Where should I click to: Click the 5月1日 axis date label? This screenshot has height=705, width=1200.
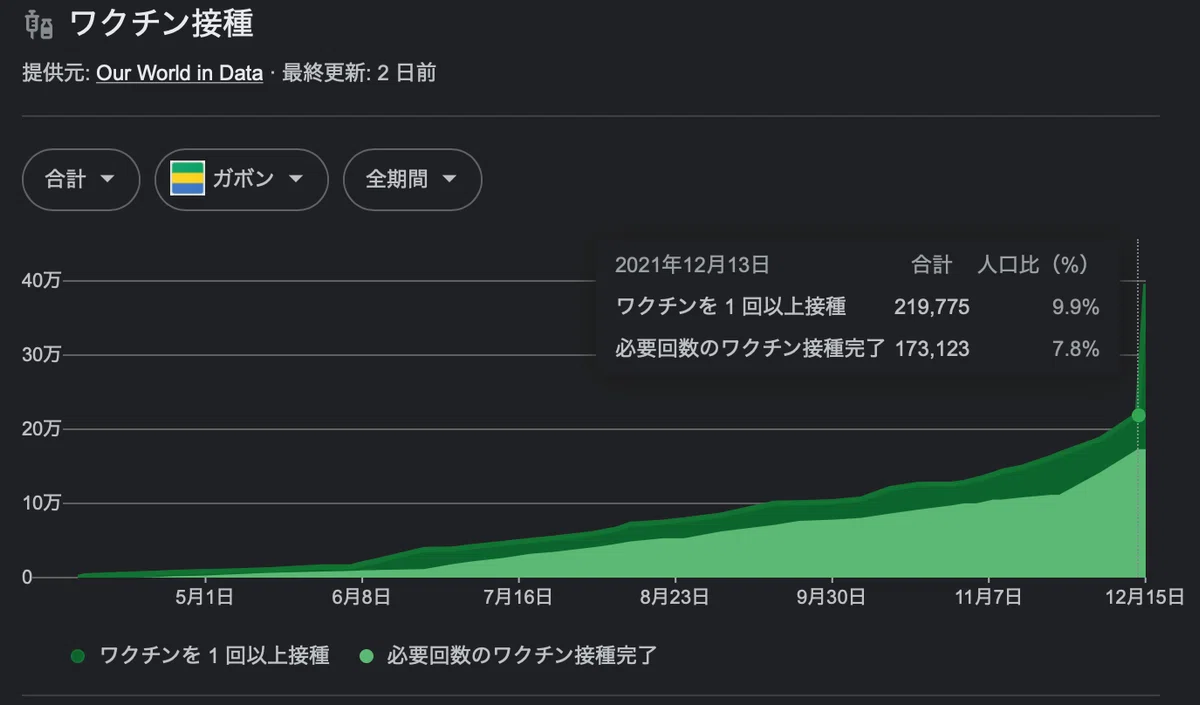click(205, 597)
